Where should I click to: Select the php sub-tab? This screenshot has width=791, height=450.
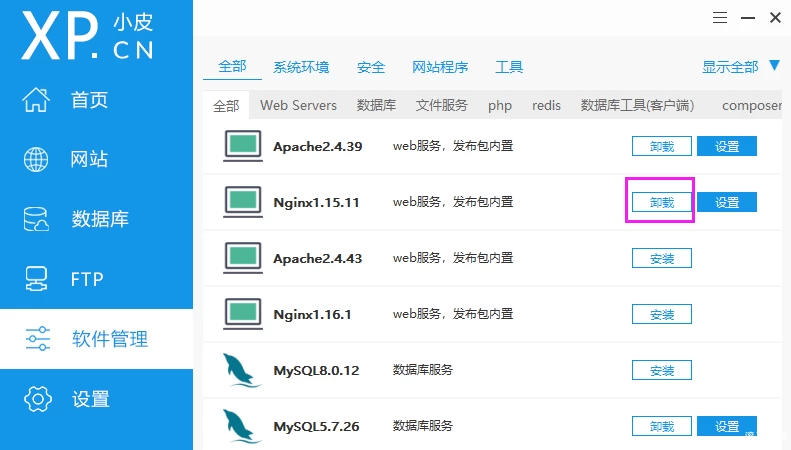coord(500,106)
